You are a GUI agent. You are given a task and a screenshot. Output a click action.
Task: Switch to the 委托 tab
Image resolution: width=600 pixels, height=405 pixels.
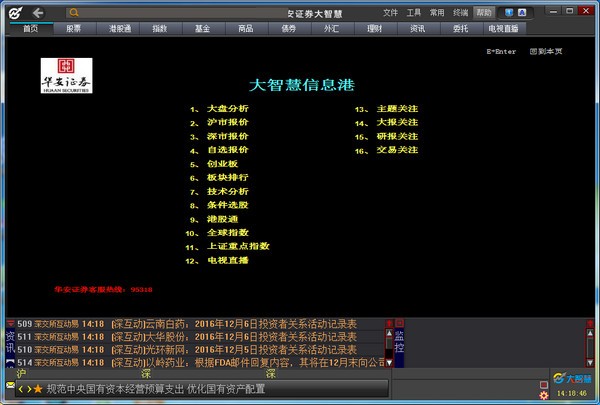[461, 29]
